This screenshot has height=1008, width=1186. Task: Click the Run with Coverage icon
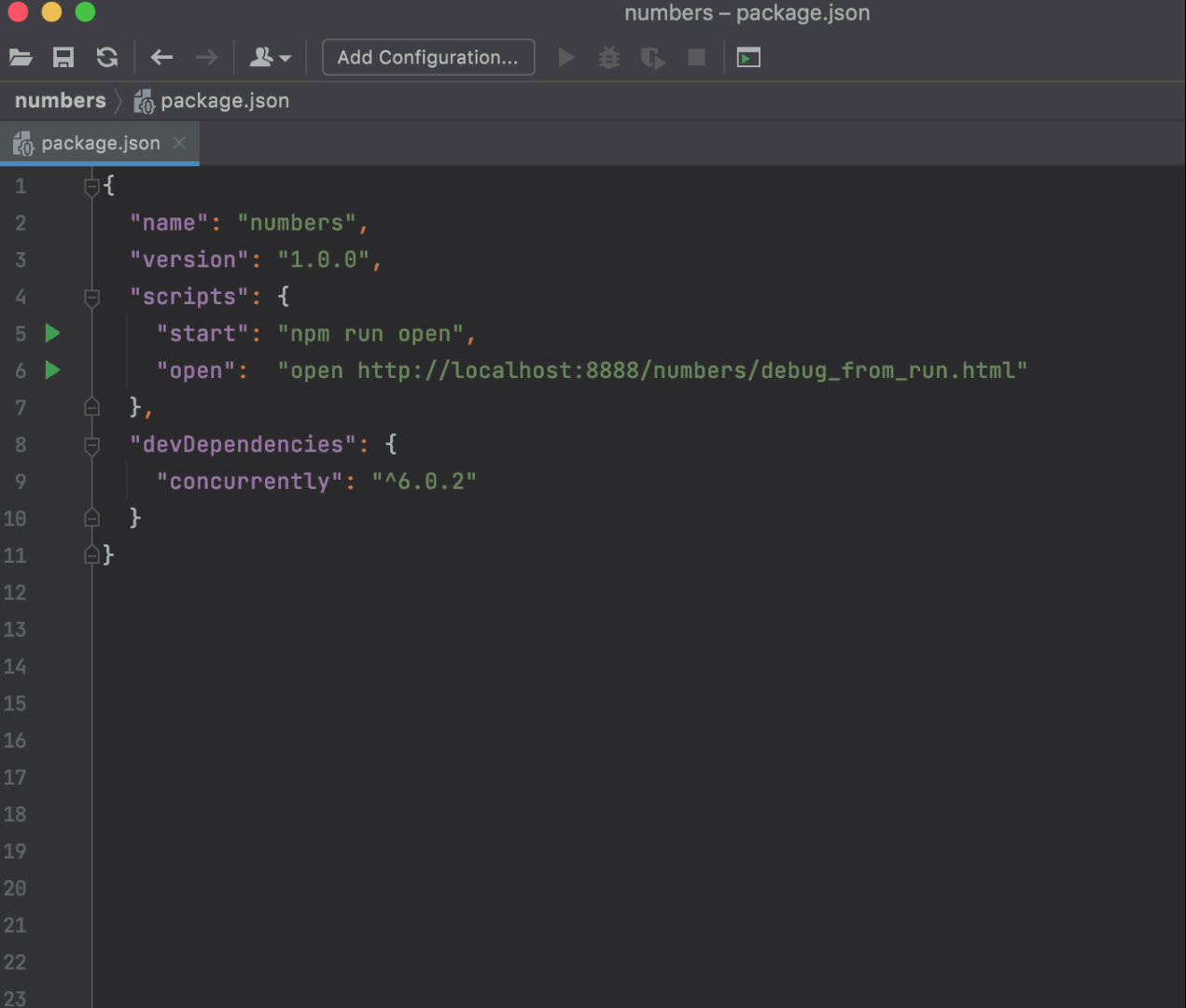[653, 58]
